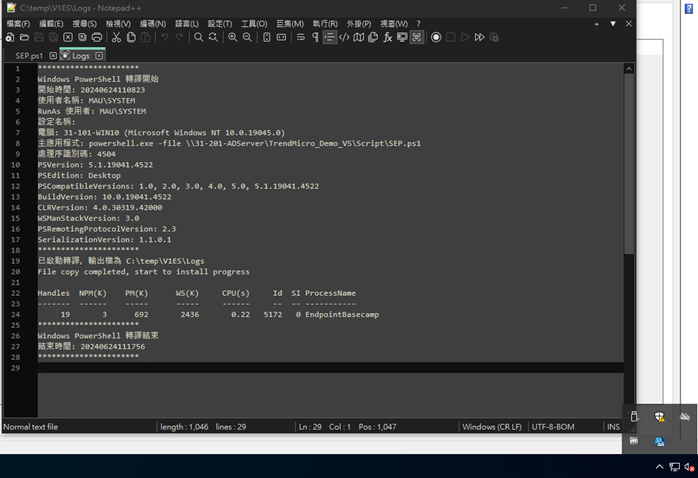
Task: Click the Open file folder icon
Action: tap(24, 37)
